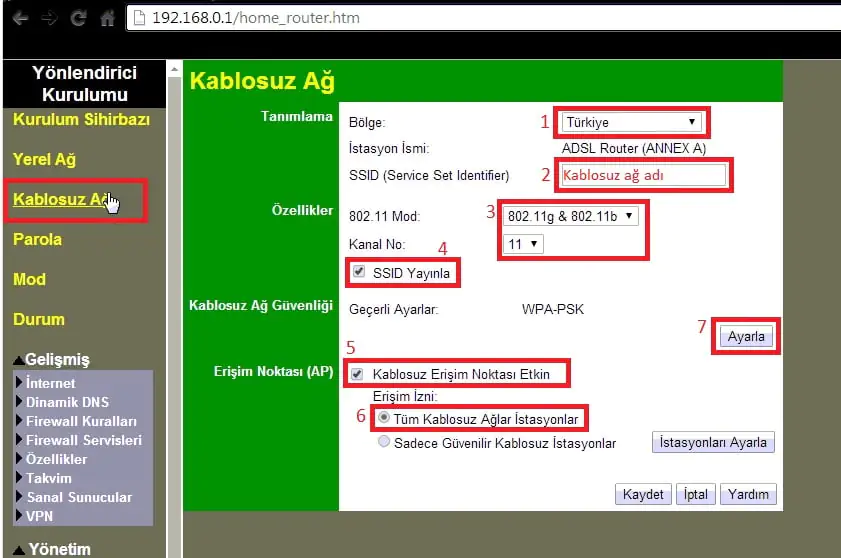Select Sadece Güvenilir Kablosuz İstasyonlar radio
This screenshot has height=558, width=841.
(x=383, y=441)
